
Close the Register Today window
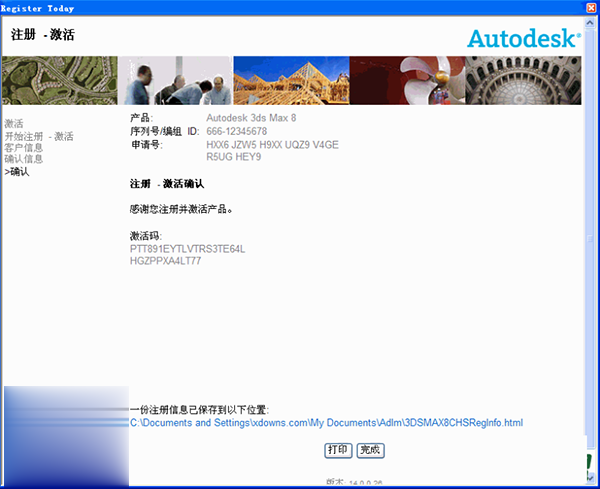tap(592, 8)
